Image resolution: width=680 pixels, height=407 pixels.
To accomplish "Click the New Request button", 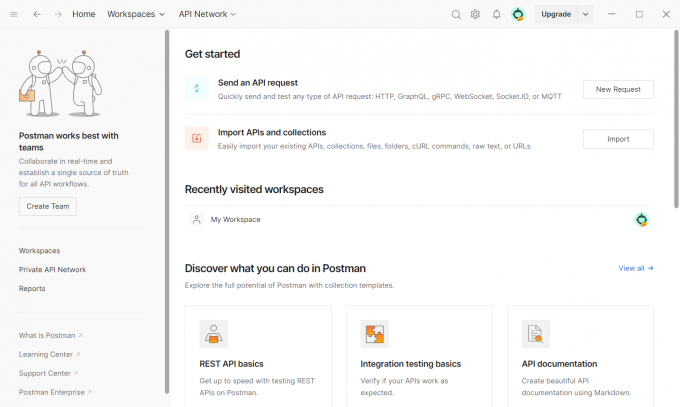I will (x=618, y=89).
